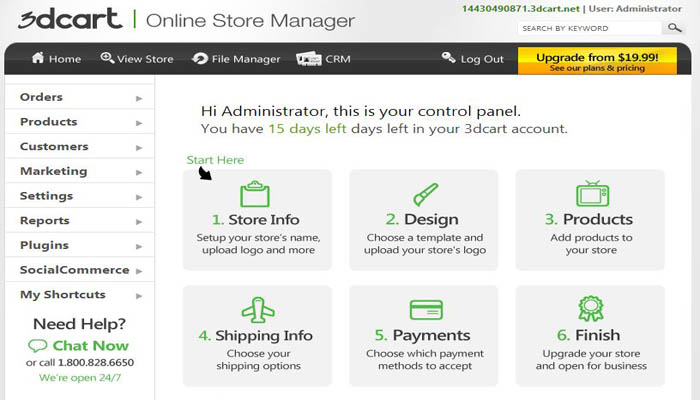Click the We're open 24/7 text

(80, 378)
